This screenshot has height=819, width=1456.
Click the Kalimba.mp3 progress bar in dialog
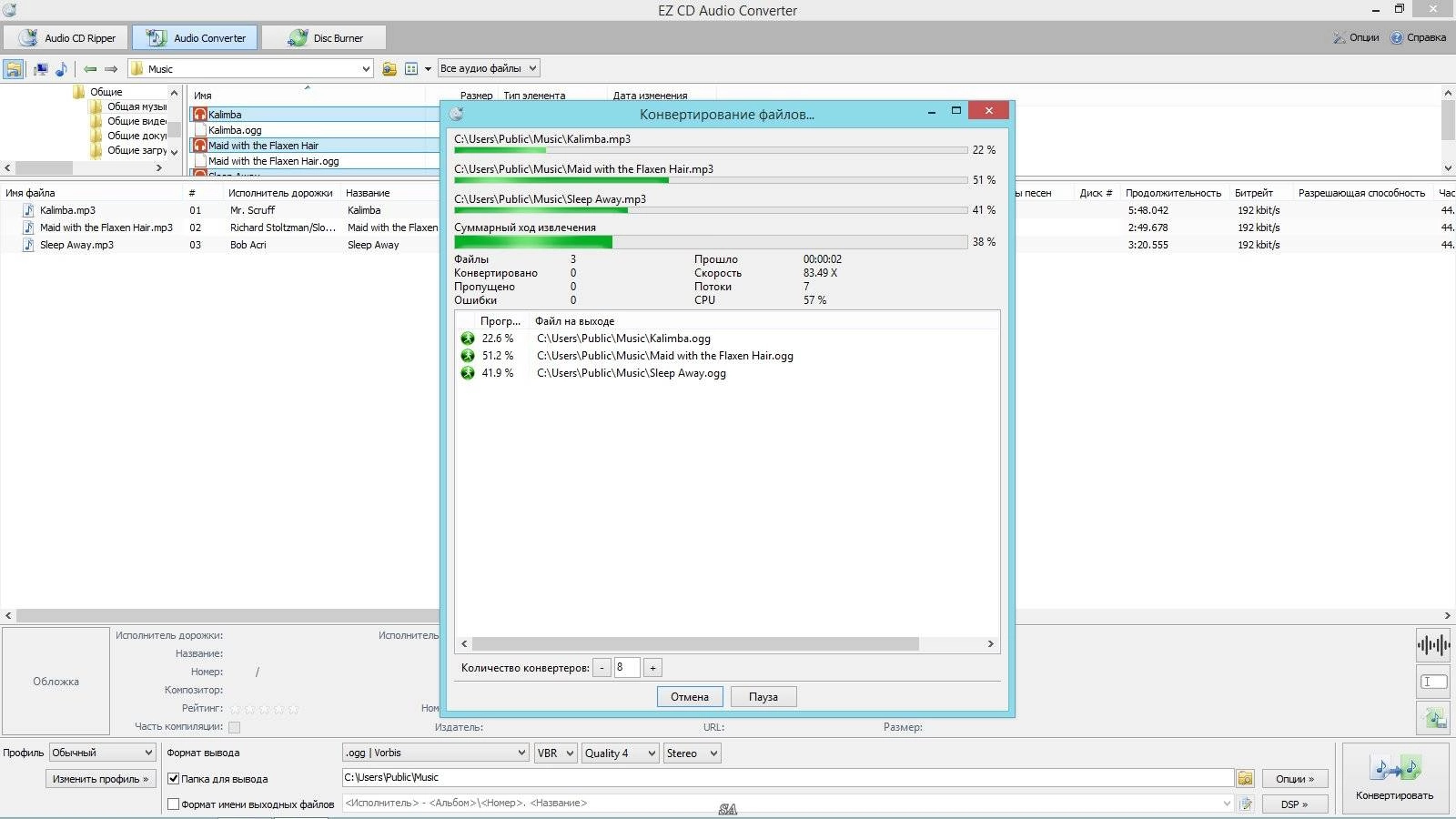click(x=711, y=150)
